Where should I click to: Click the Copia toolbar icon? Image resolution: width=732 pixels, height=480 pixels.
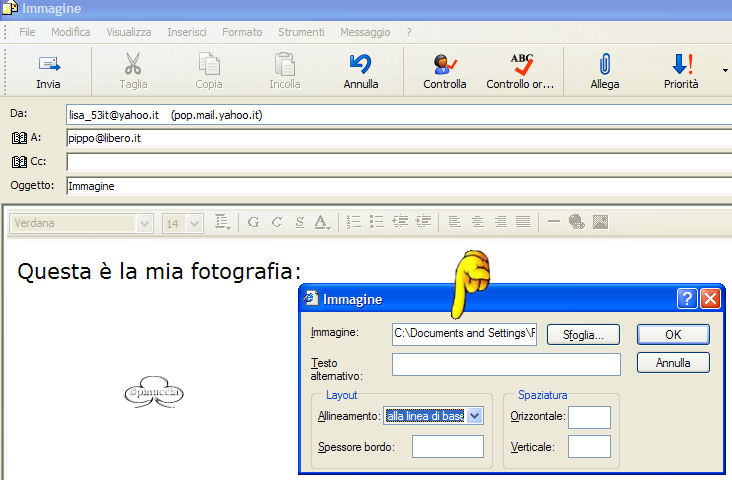click(209, 64)
